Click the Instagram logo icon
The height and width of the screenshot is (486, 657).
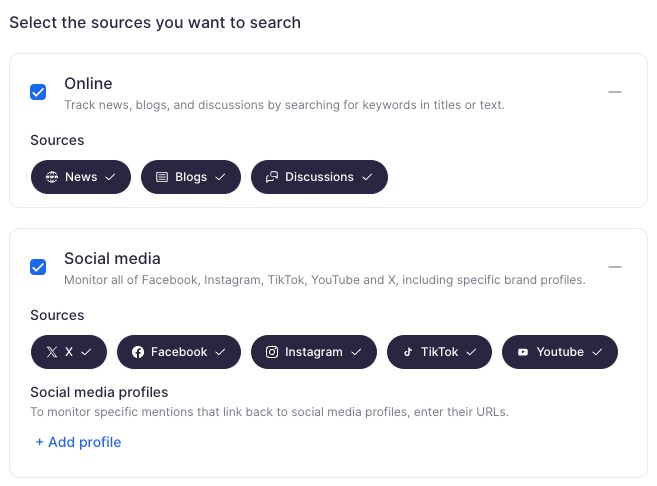[x=272, y=352]
